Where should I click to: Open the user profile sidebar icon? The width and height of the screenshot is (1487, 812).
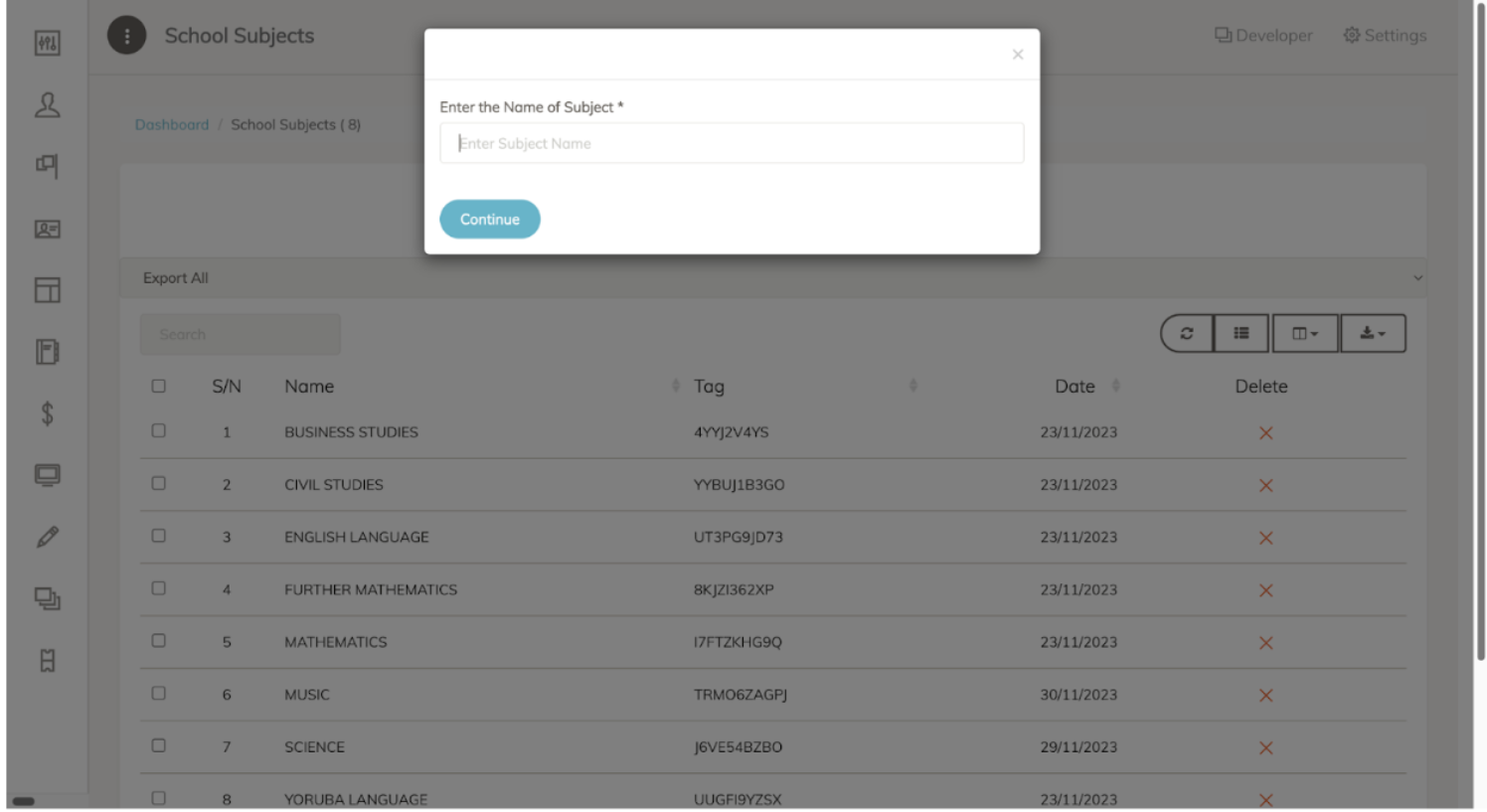[47, 105]
